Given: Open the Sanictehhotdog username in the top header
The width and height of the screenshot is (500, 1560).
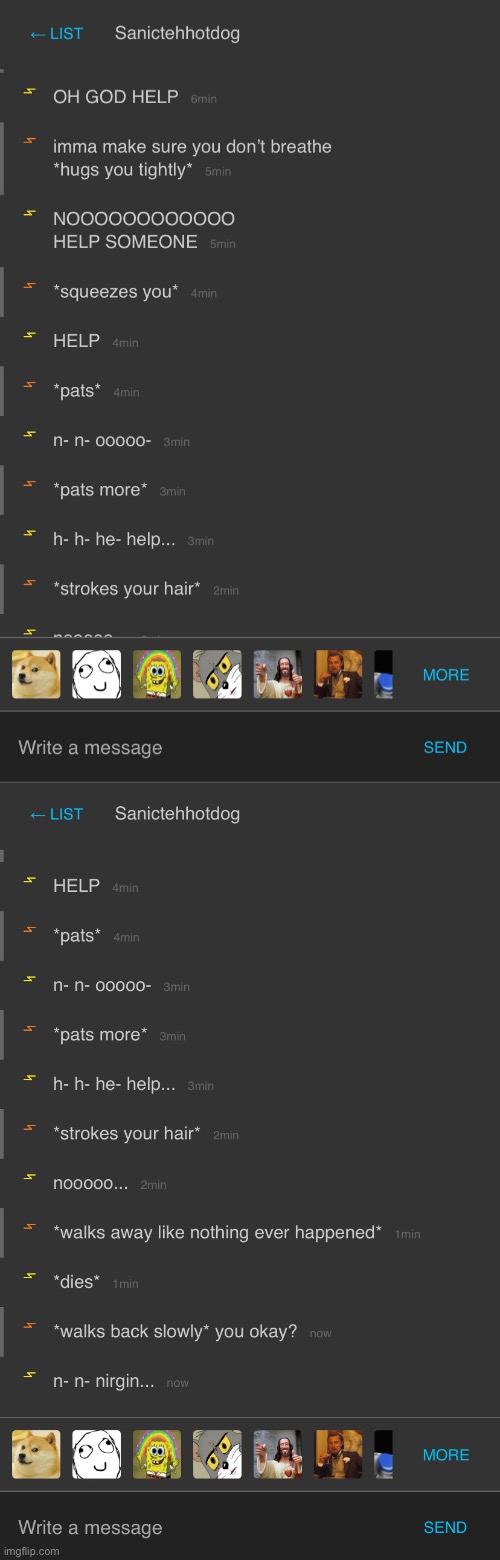Looking at the screenshot, I should click(x=177, y=33).
